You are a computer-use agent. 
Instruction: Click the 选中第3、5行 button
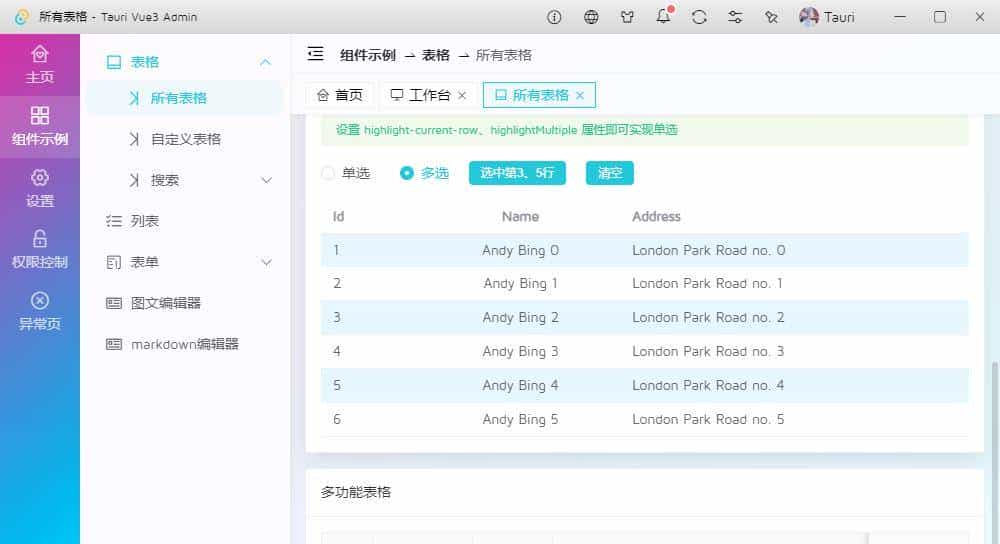coord(517,173)
